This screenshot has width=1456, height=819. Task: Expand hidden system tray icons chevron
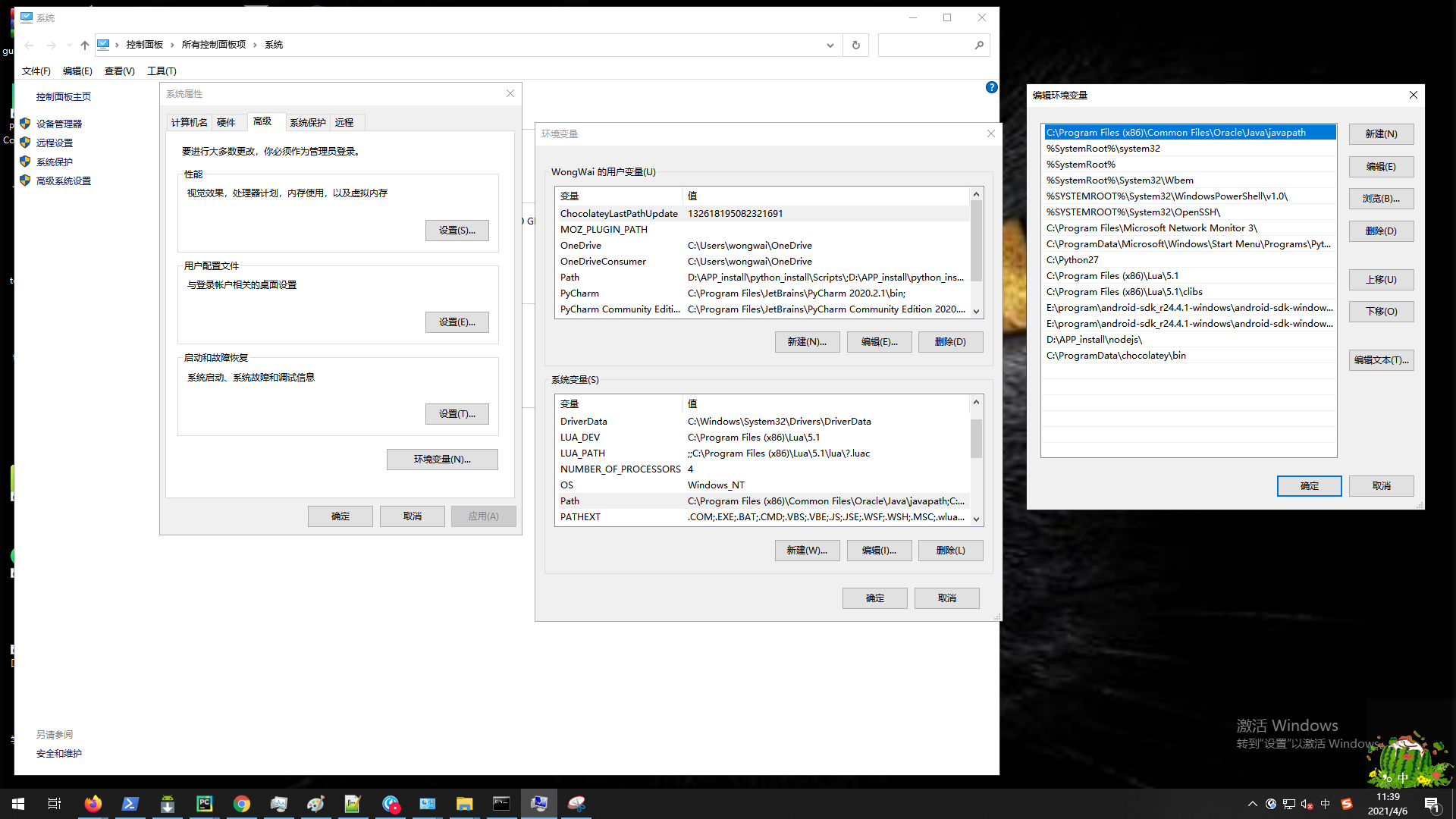[x=1252, y=804]
